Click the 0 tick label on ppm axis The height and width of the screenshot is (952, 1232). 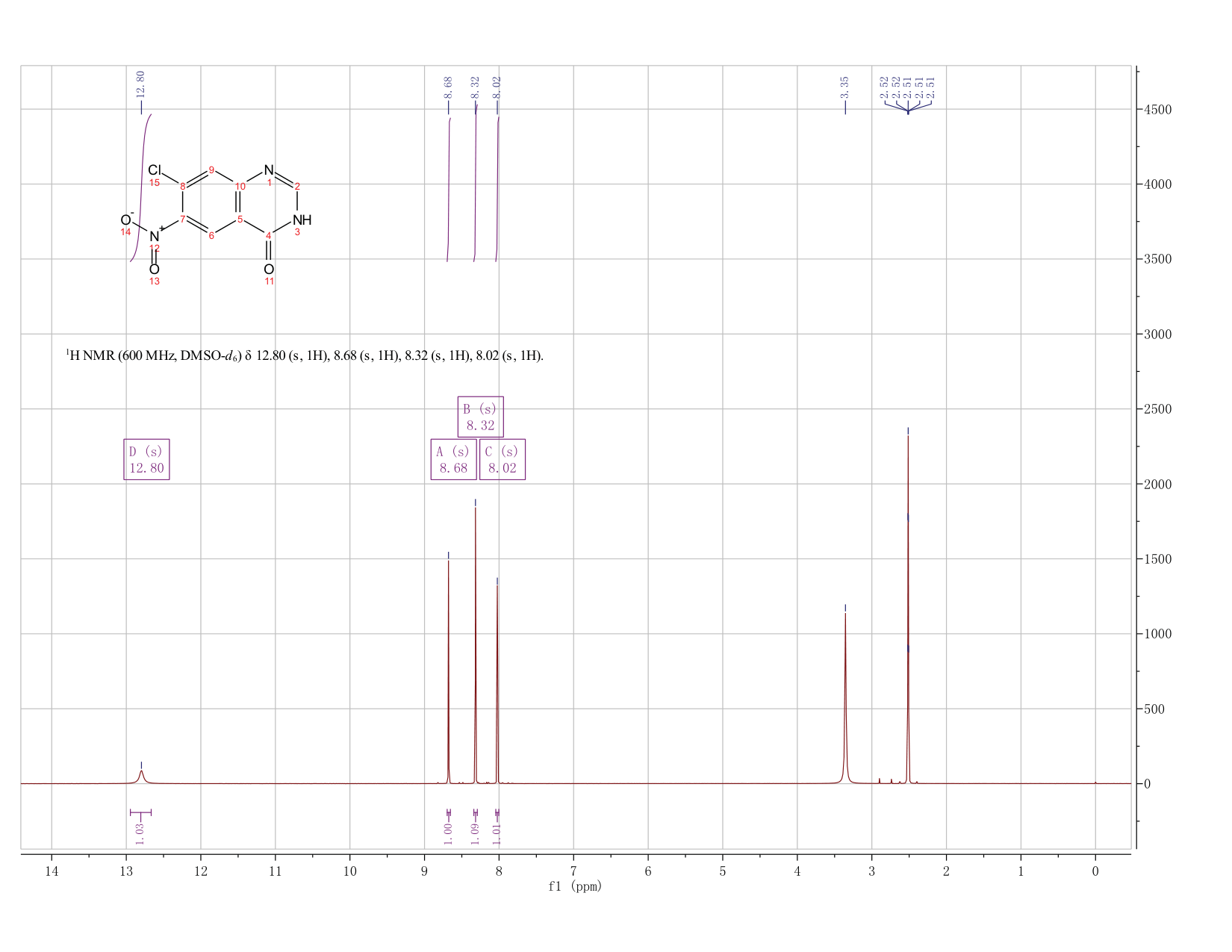pyautogui.click(x=1095, y=871)
